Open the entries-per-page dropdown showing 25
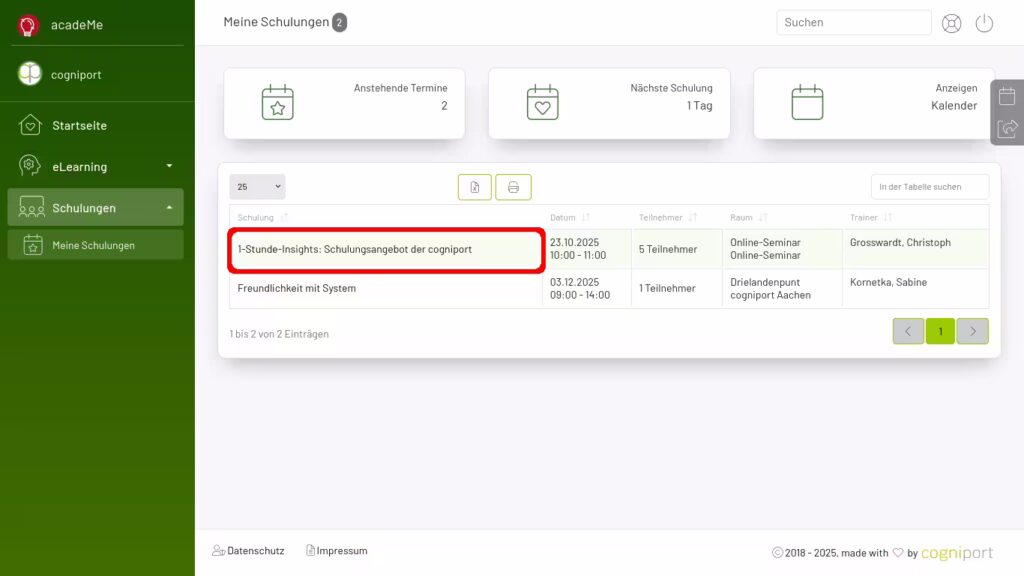The width and height of the screenshot is (1024, 576). point(257,186)
